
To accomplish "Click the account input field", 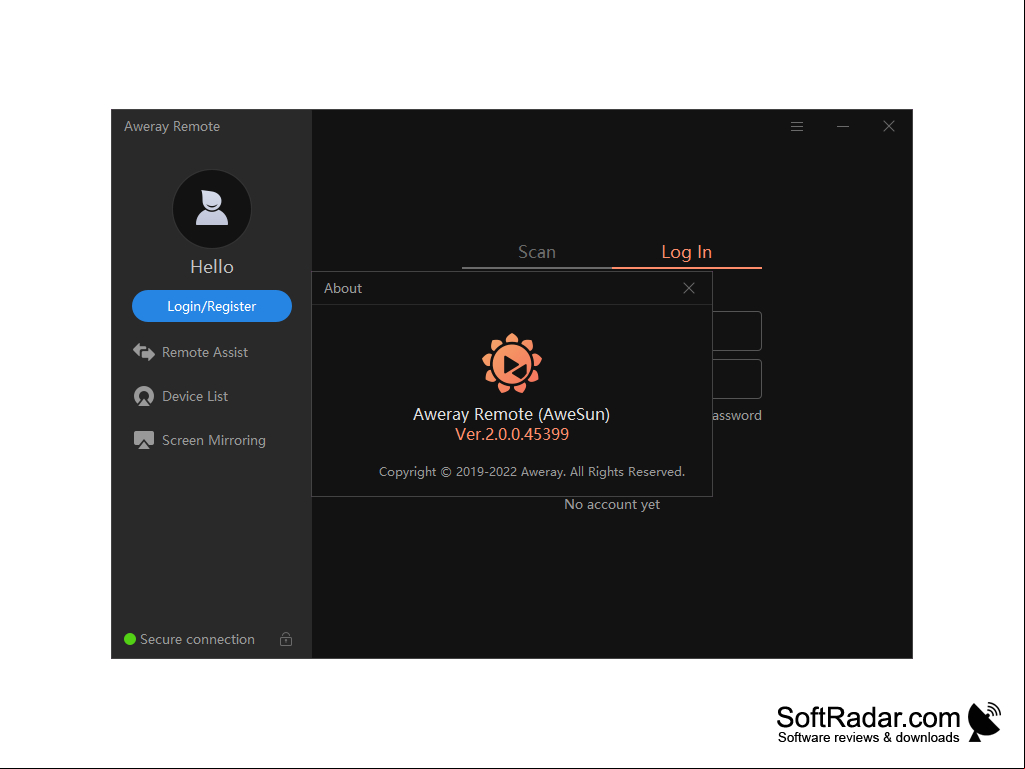I will [737, 331].
